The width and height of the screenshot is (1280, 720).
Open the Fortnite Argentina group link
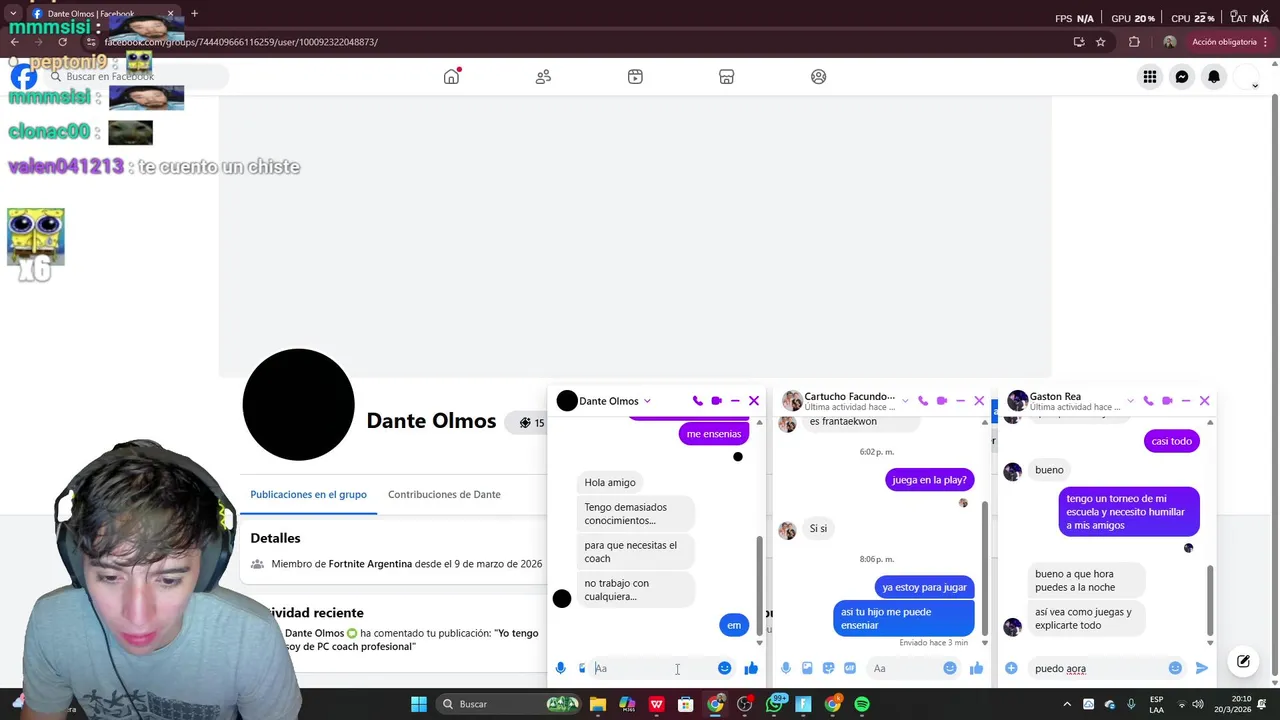(370, 564)
